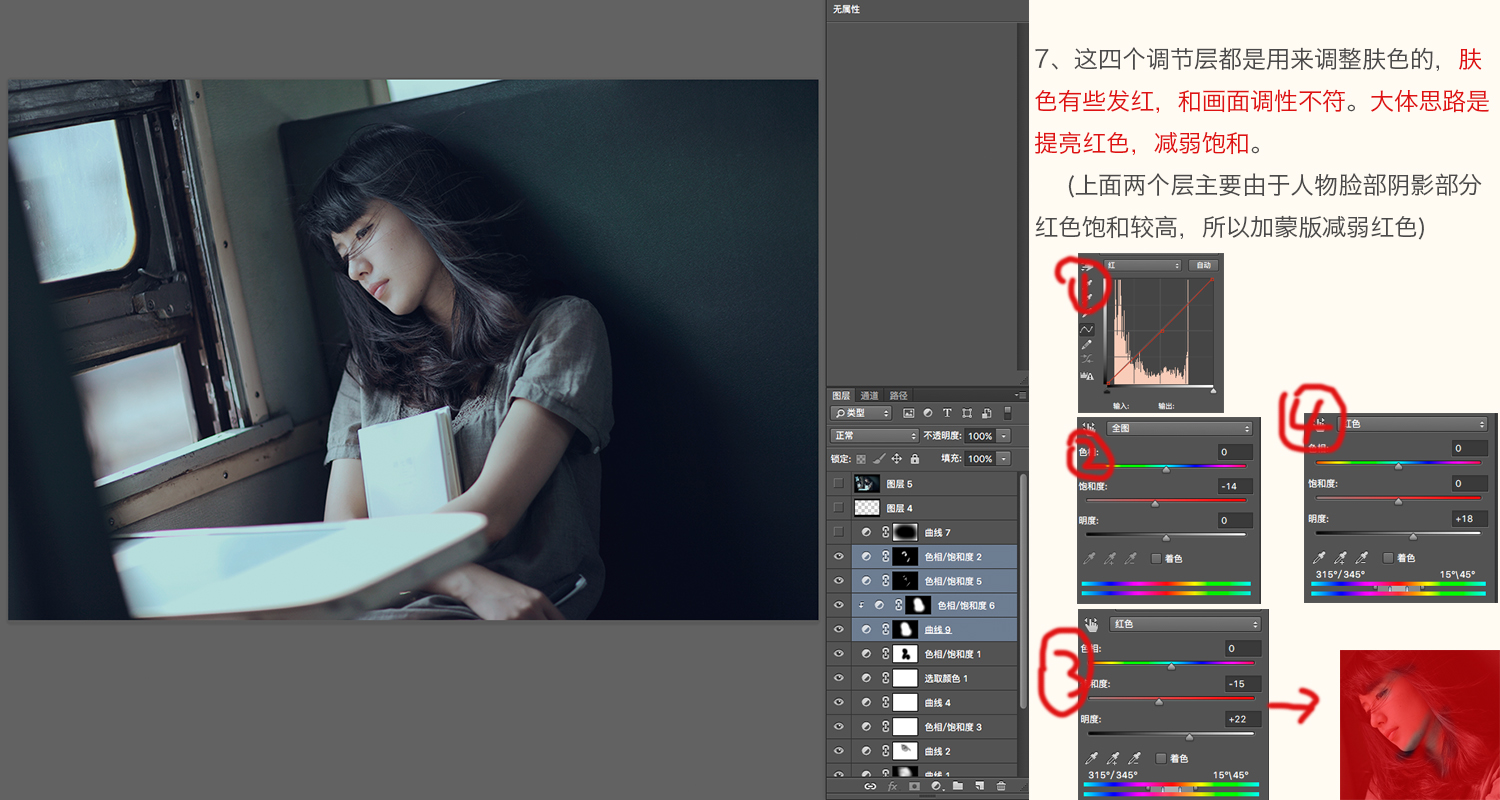Click the add layer mask icon
Screen dimensions: 1500x800
click(914, 787)
